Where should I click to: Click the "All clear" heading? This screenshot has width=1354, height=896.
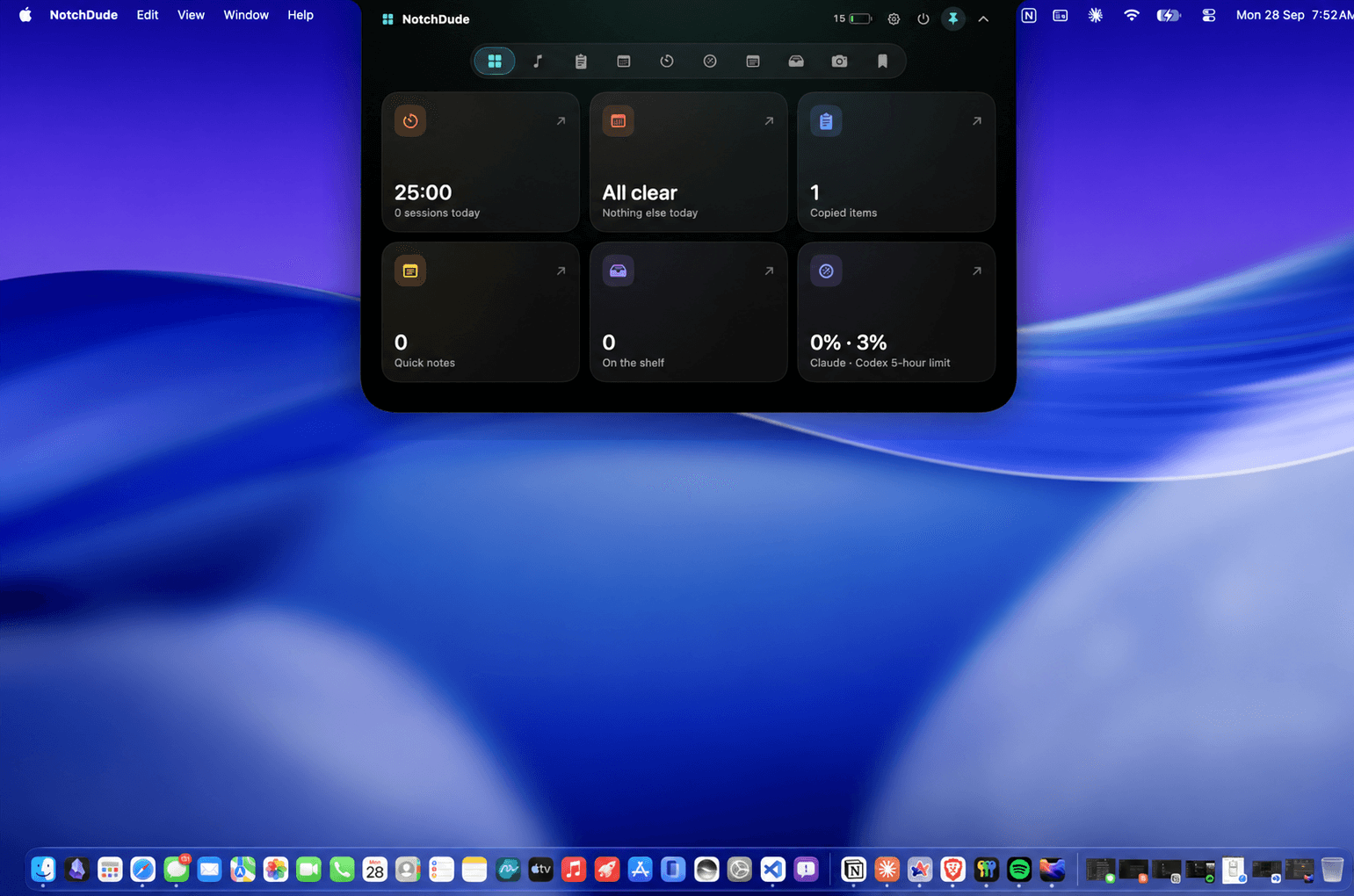click(640, 192)
